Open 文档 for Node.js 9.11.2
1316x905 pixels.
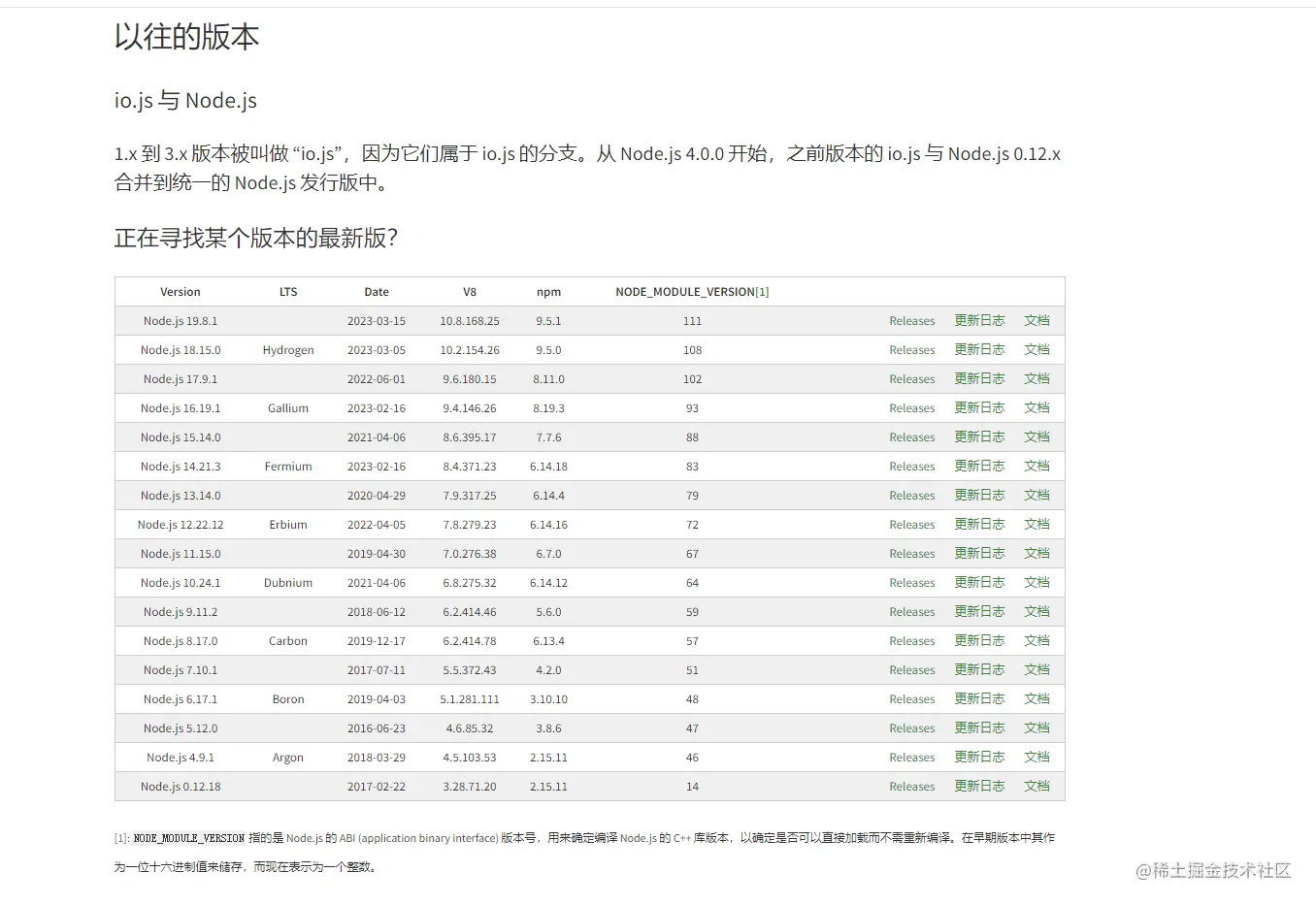click(1036, 612)
